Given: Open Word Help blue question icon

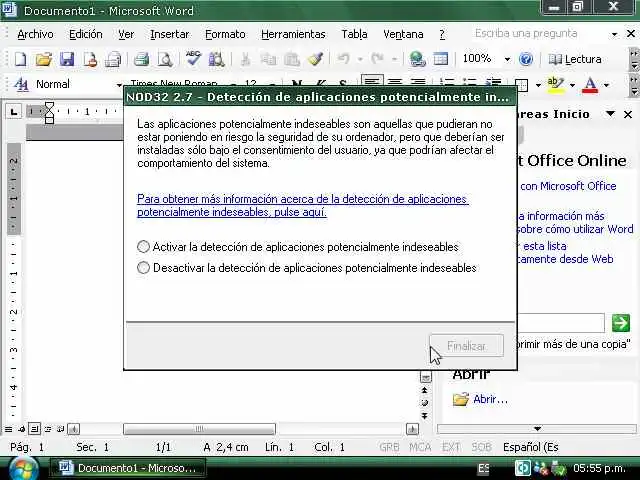Looking at the screenshot, I should pos(526,60).
